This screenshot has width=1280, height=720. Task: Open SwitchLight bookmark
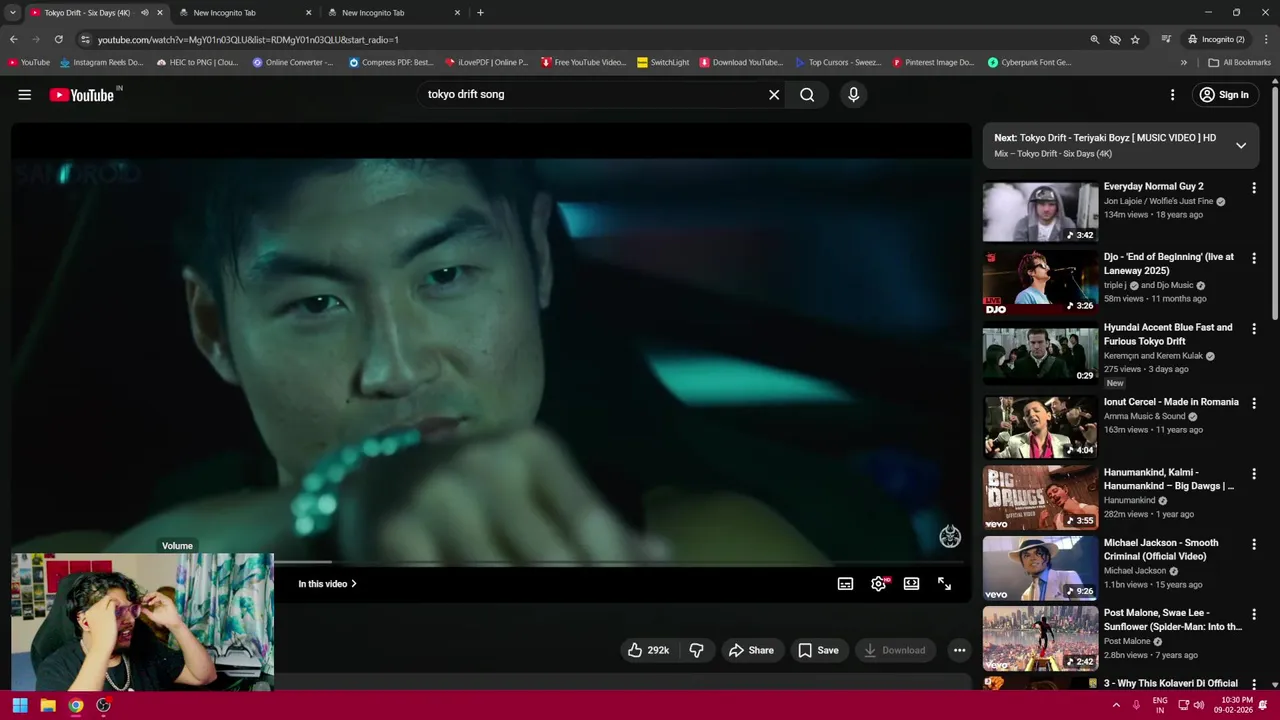pyautogui.click(x=663, y=62)
